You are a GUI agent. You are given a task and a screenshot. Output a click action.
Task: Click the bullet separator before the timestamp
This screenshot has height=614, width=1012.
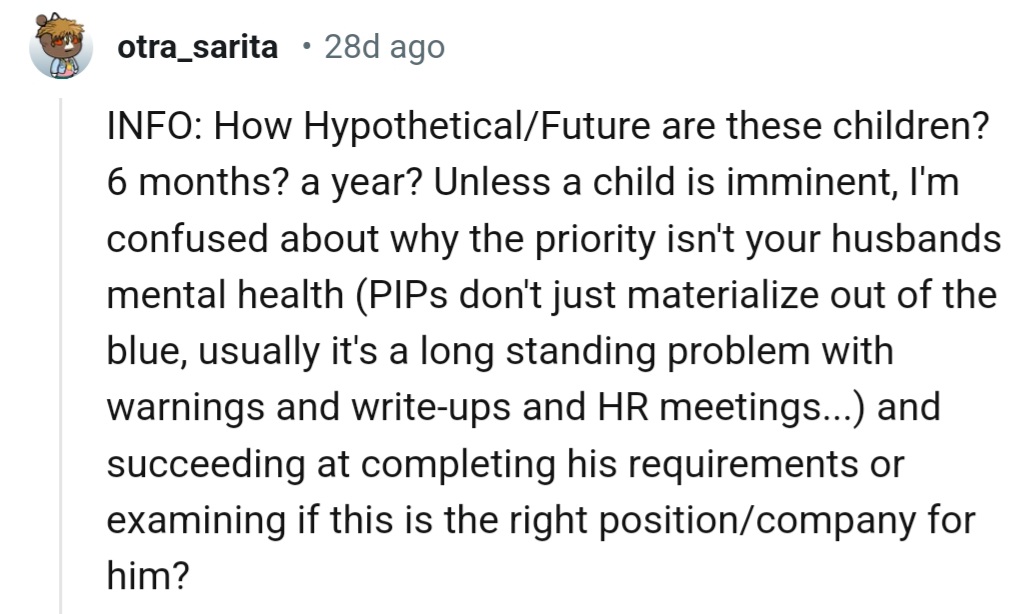(x=307, y=46)
